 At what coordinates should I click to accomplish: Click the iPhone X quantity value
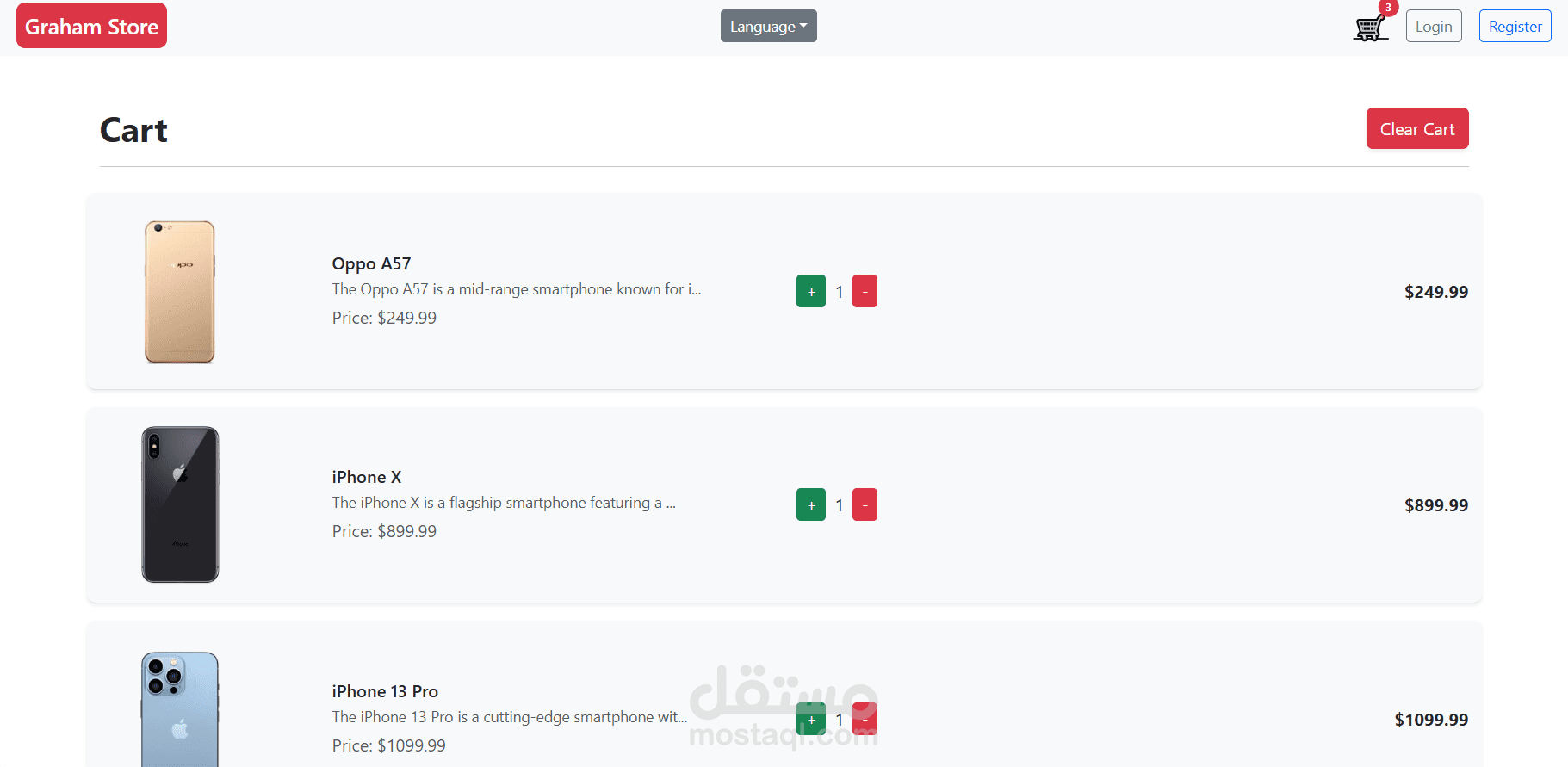(840, 505)
